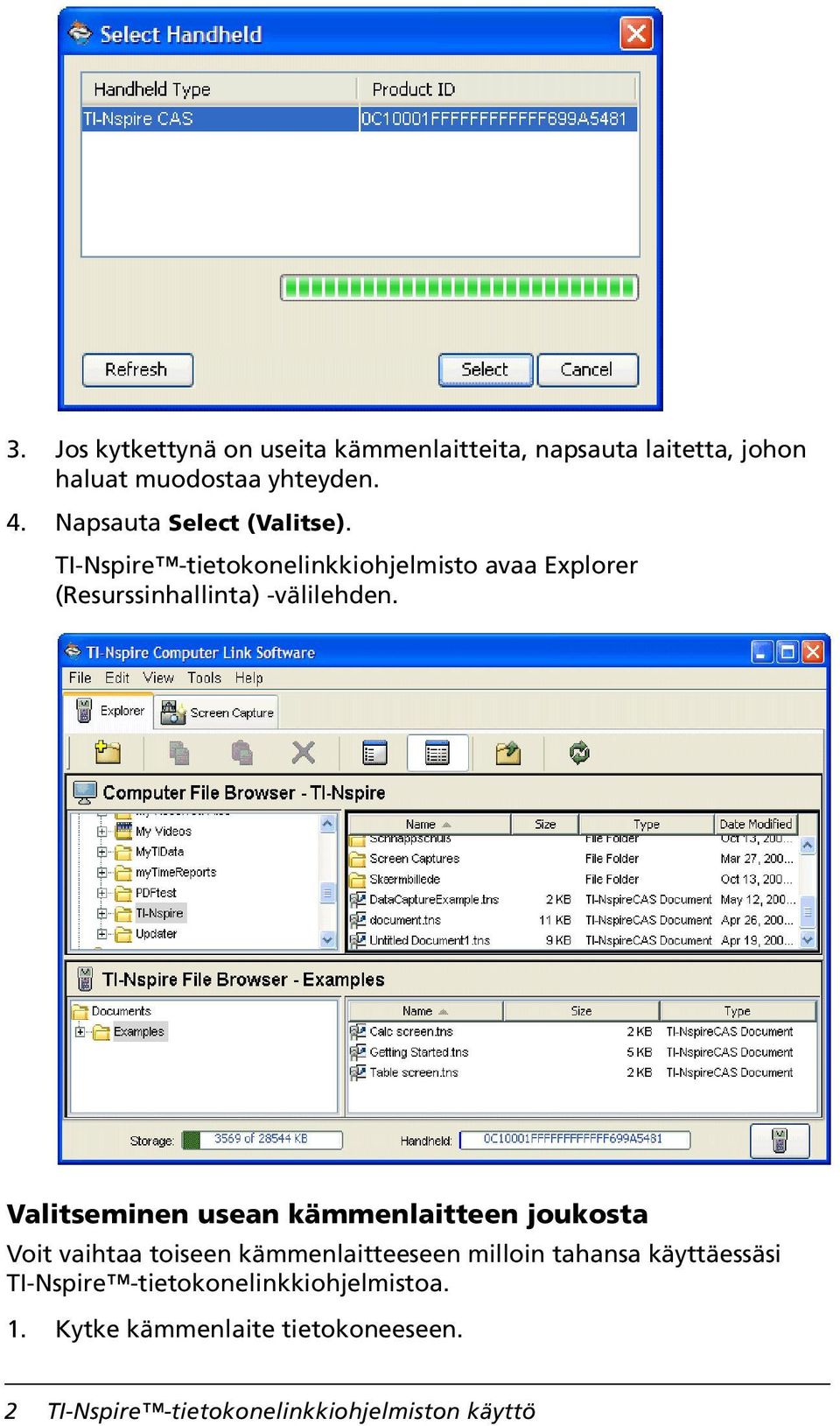Screen dimensions: 840x1426
Task: Open the Tools menu
Action: (204, 678)
